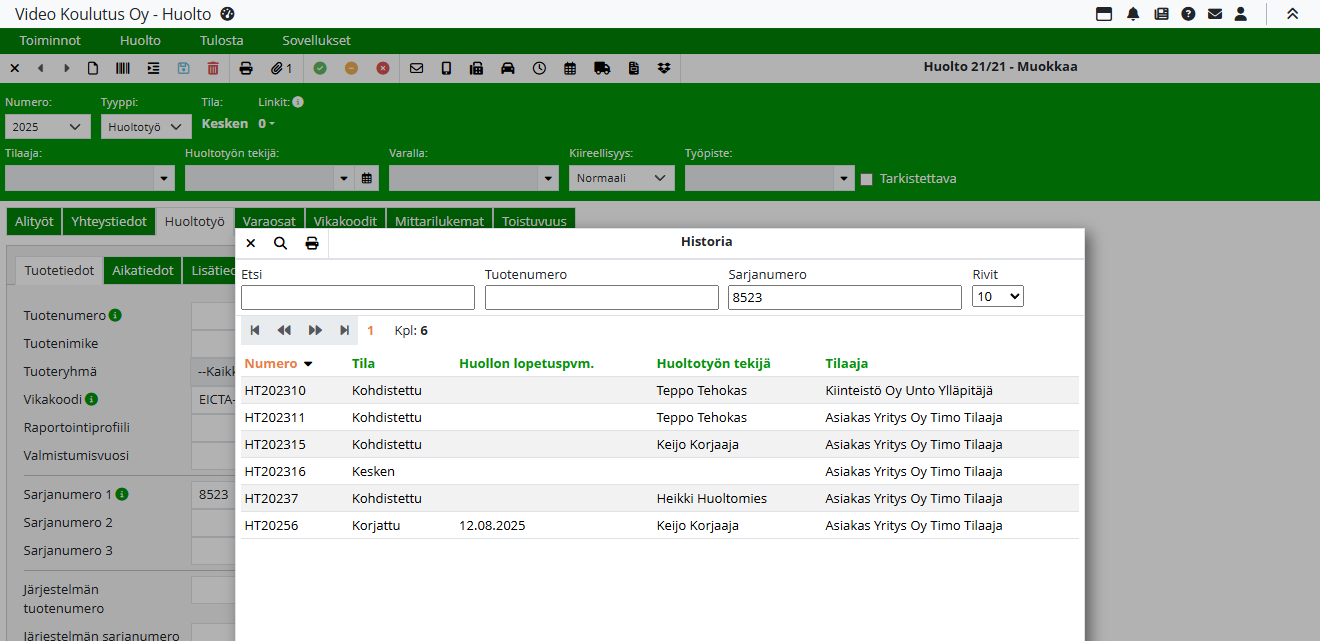
Task: Open the Rivit rows-per-page dropdown
Action: click(x=997, y=296)
